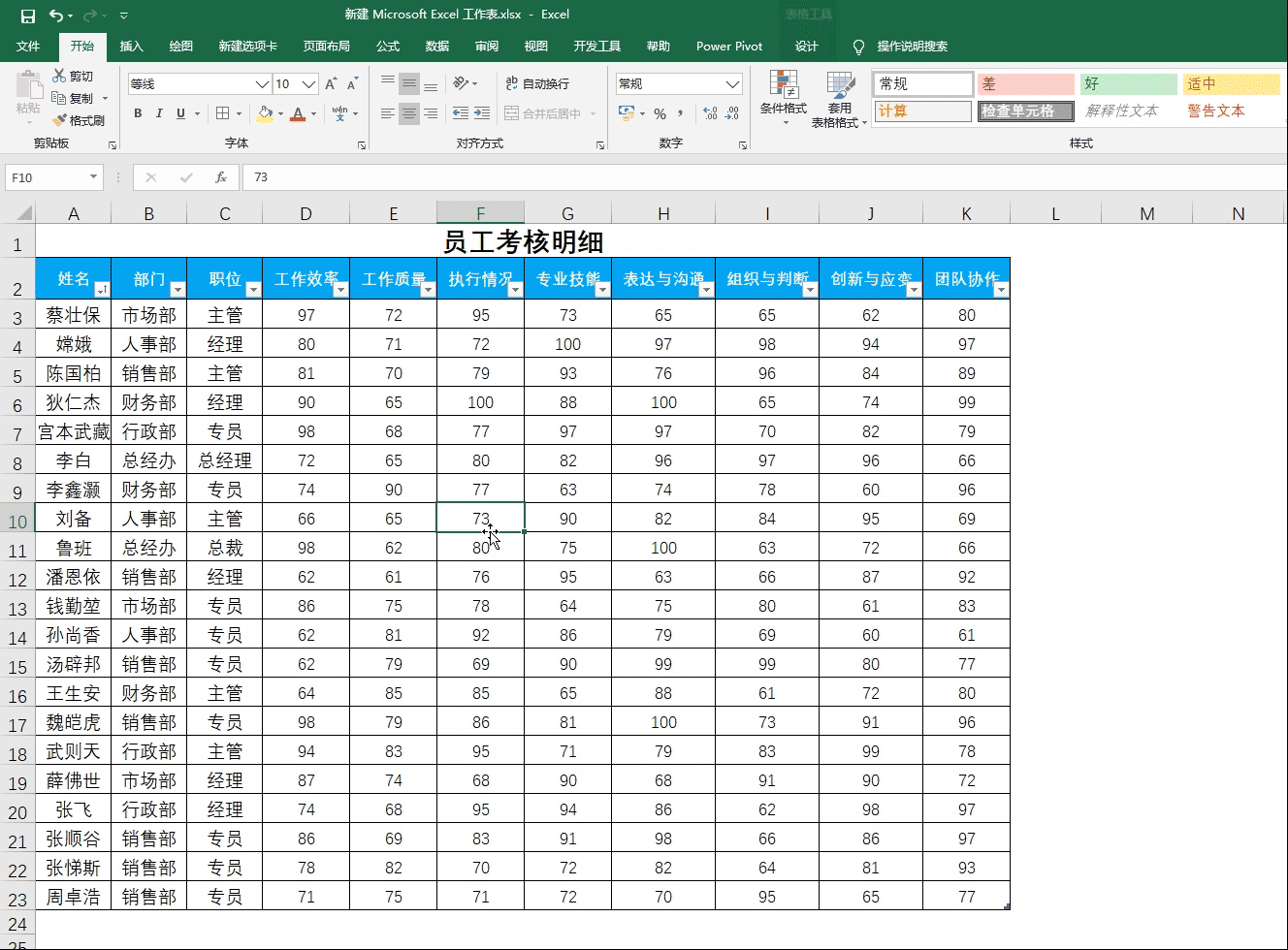Image resolution: width=1288 pixels, height=950 pixels.
Task: Click the text orientation icon
Action: 462,83
